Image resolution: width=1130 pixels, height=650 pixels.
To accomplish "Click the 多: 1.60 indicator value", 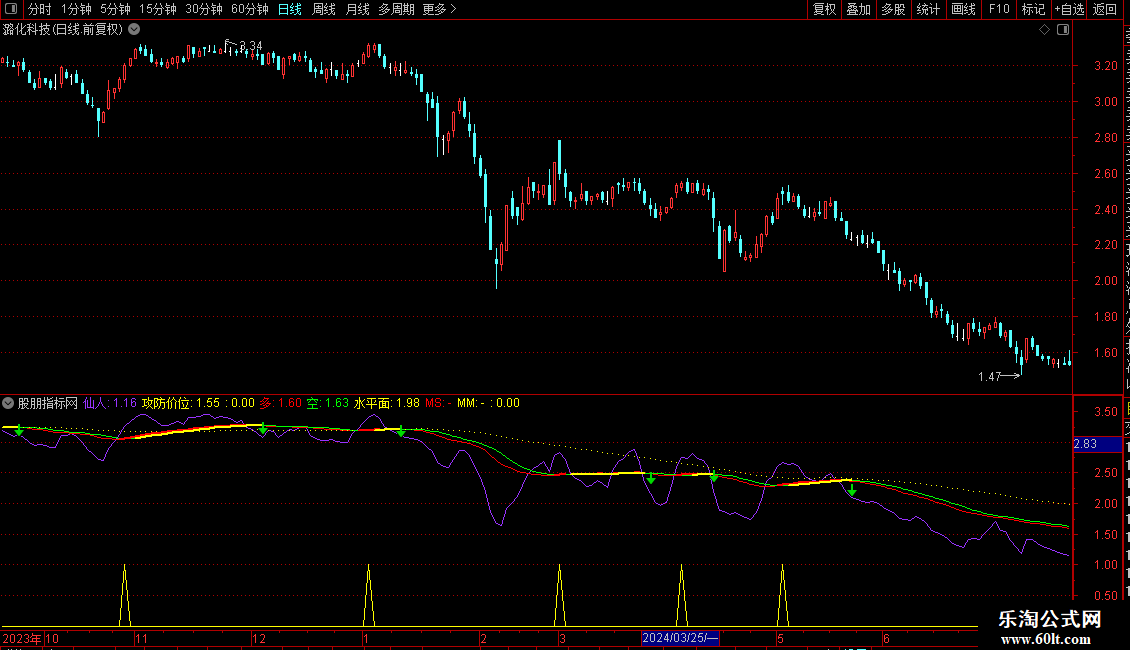I will coord(280,404).
